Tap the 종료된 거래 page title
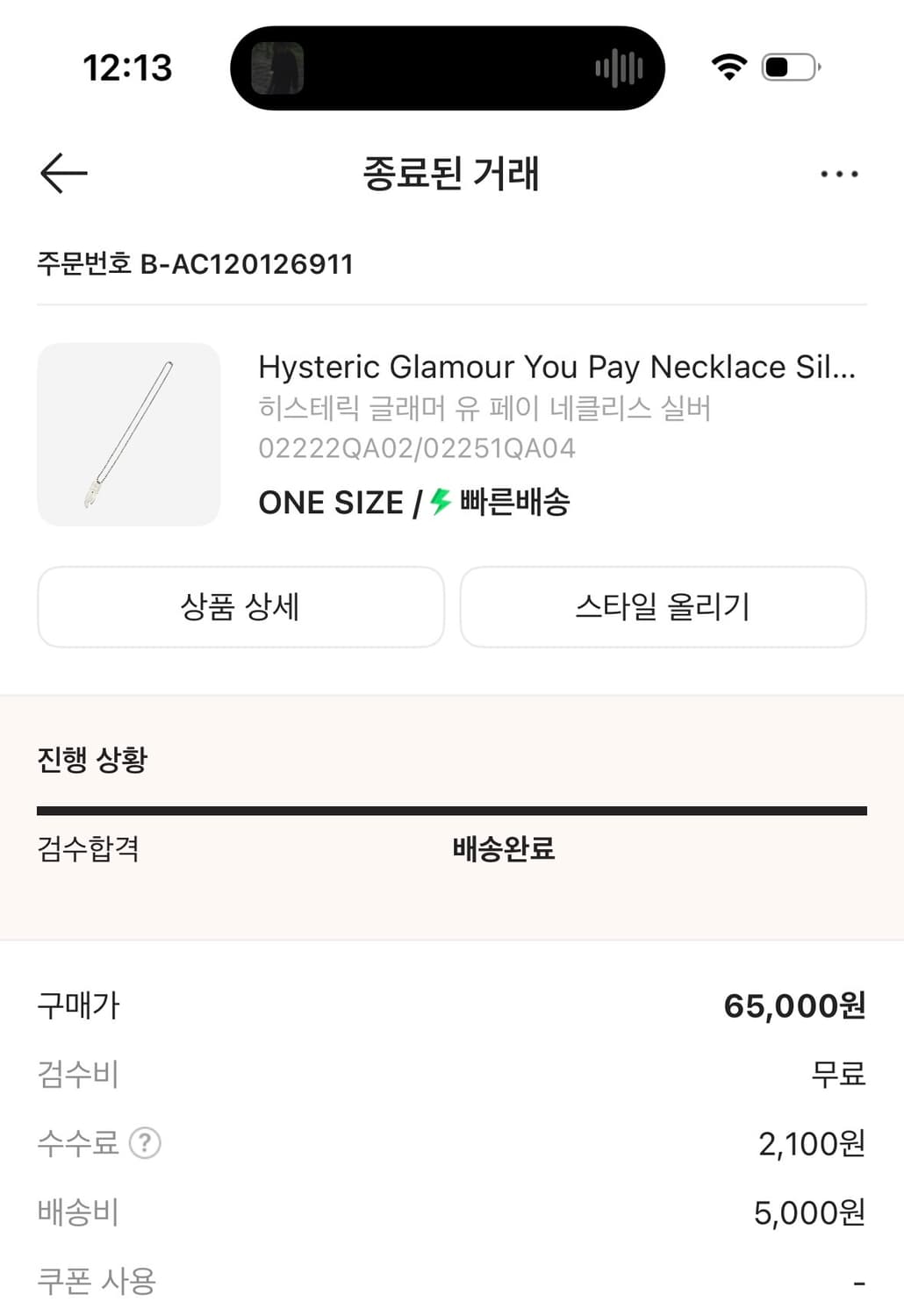Viewport: 904px width, 1316px height. (x=451, y=173)
